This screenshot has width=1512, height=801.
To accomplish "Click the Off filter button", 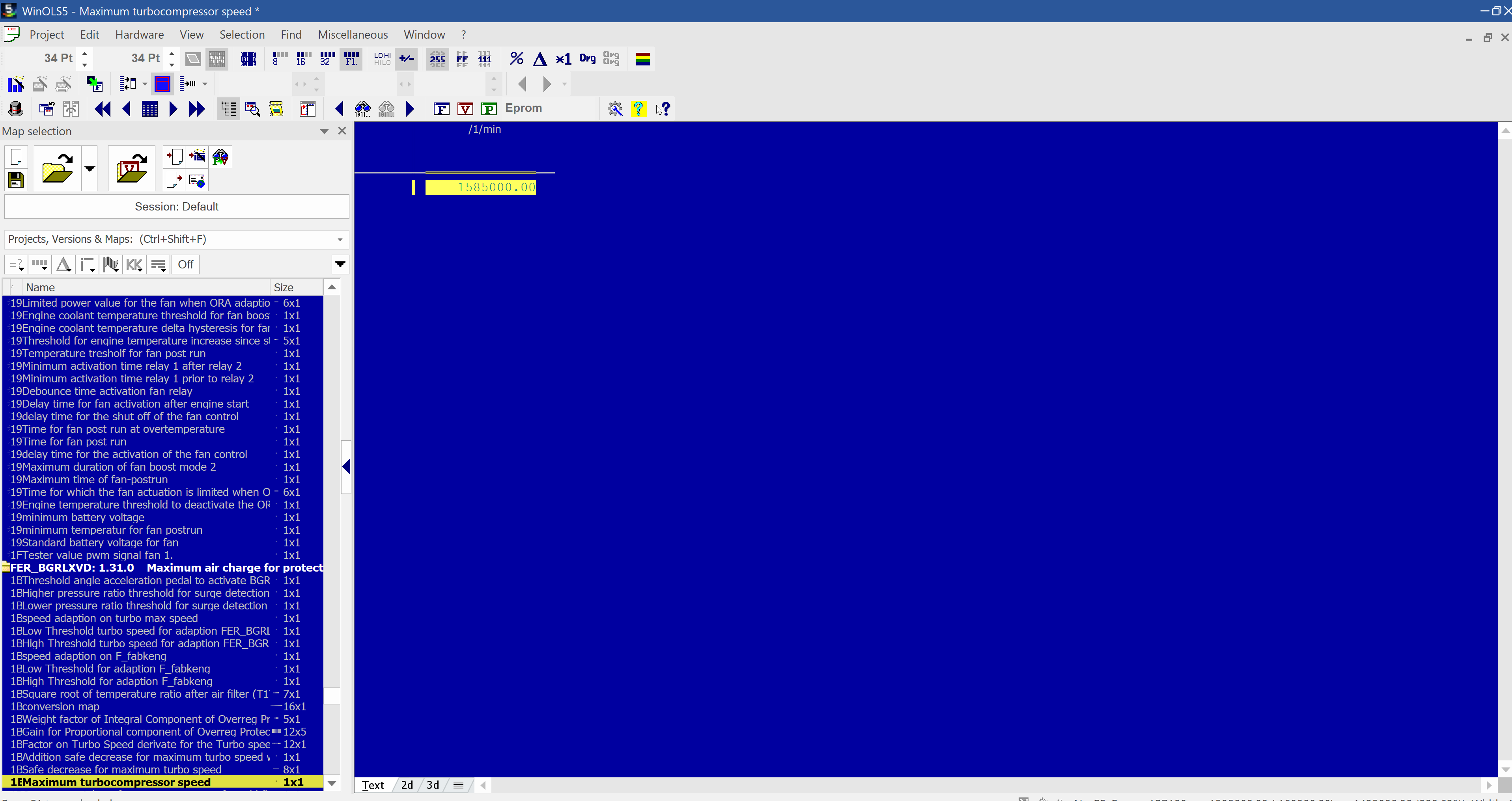I will [x=185, y=265].
